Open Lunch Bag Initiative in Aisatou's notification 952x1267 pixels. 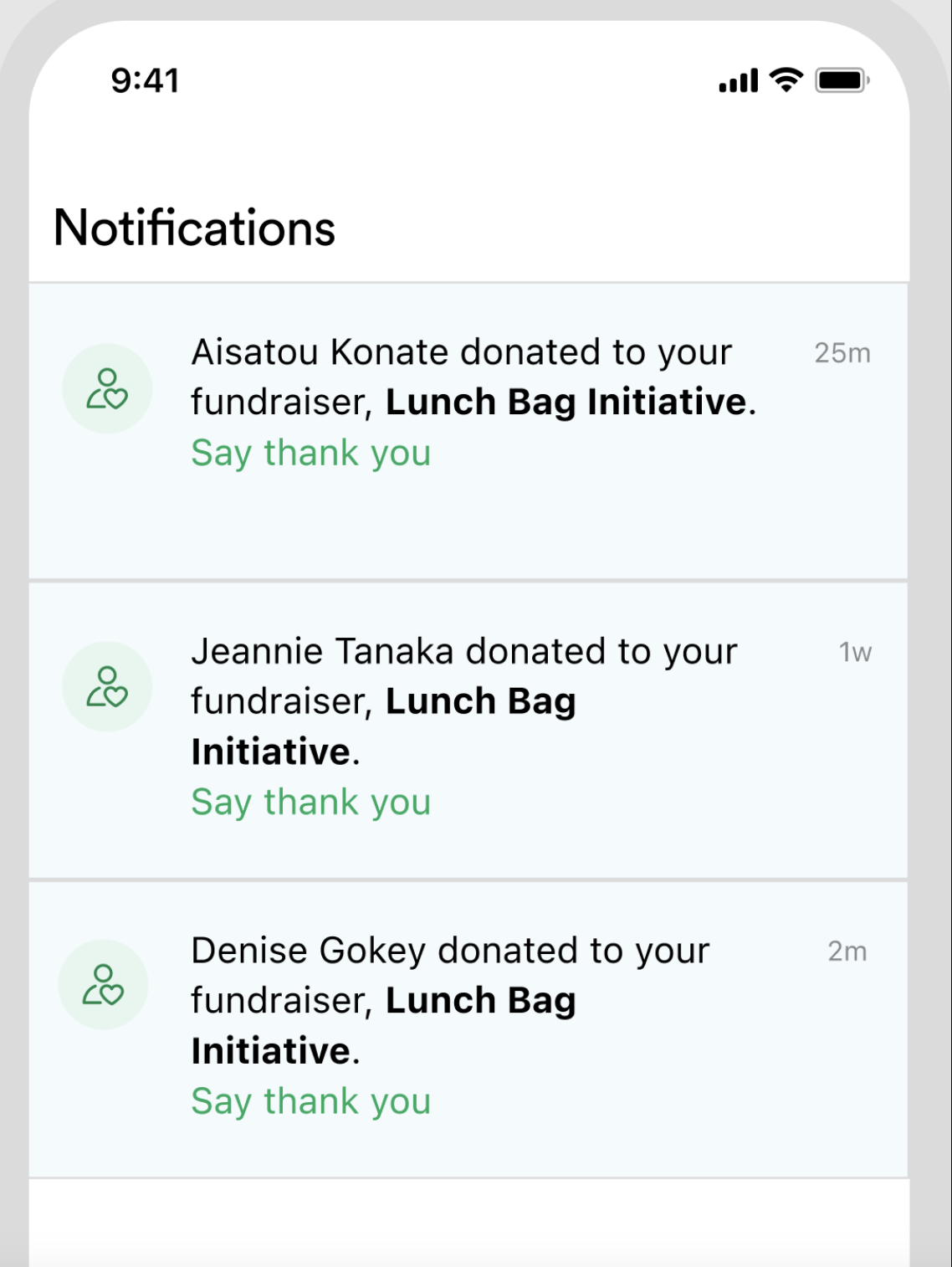(566, 402)
